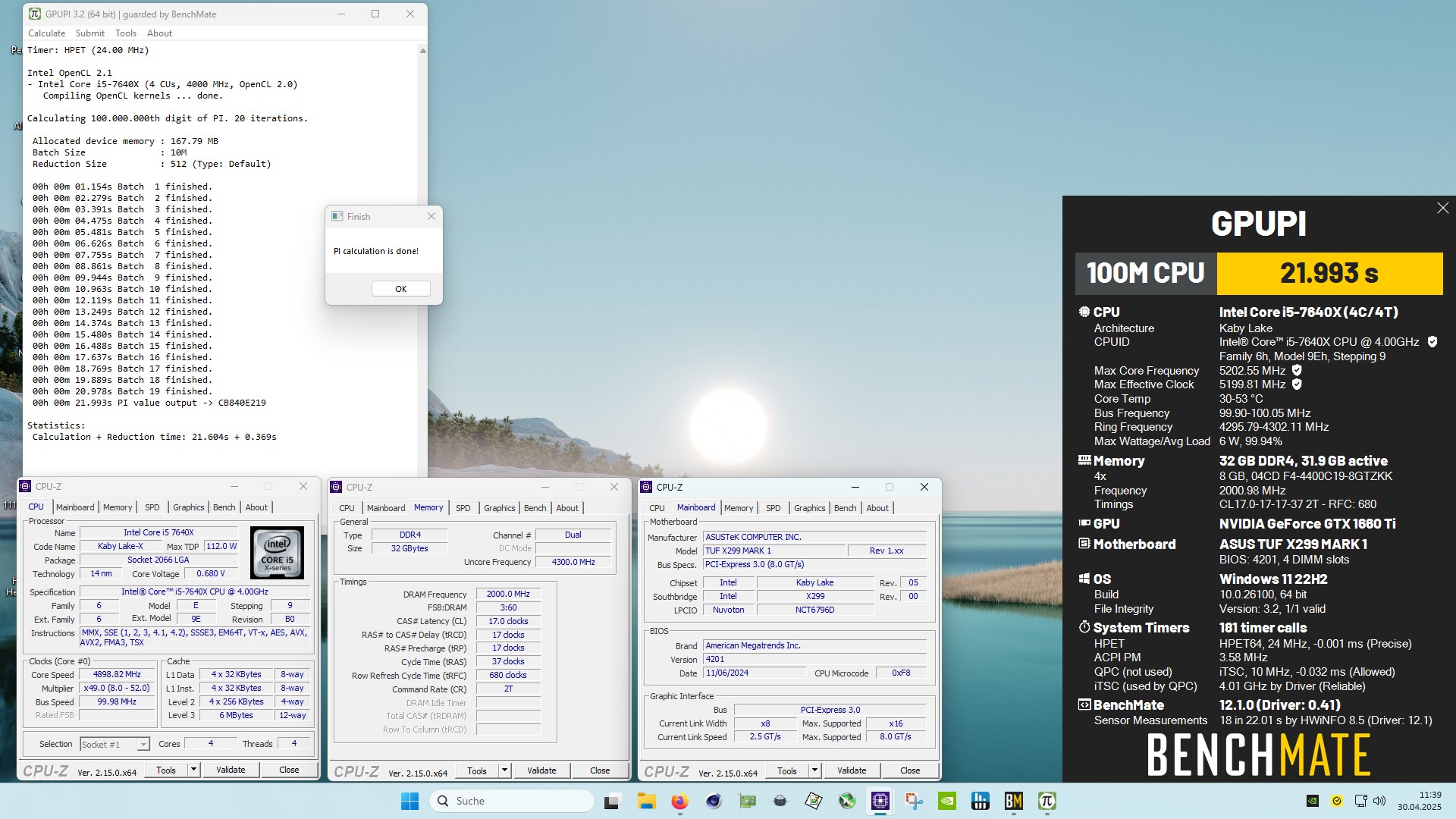1456x819 pixels.
Task: Click the CPU-Z icon in left window title
Action: pos(25,487)
